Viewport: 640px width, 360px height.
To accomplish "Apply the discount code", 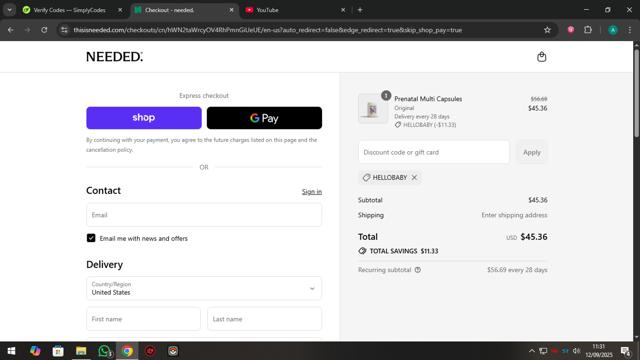I will click(x=532, y=152).
